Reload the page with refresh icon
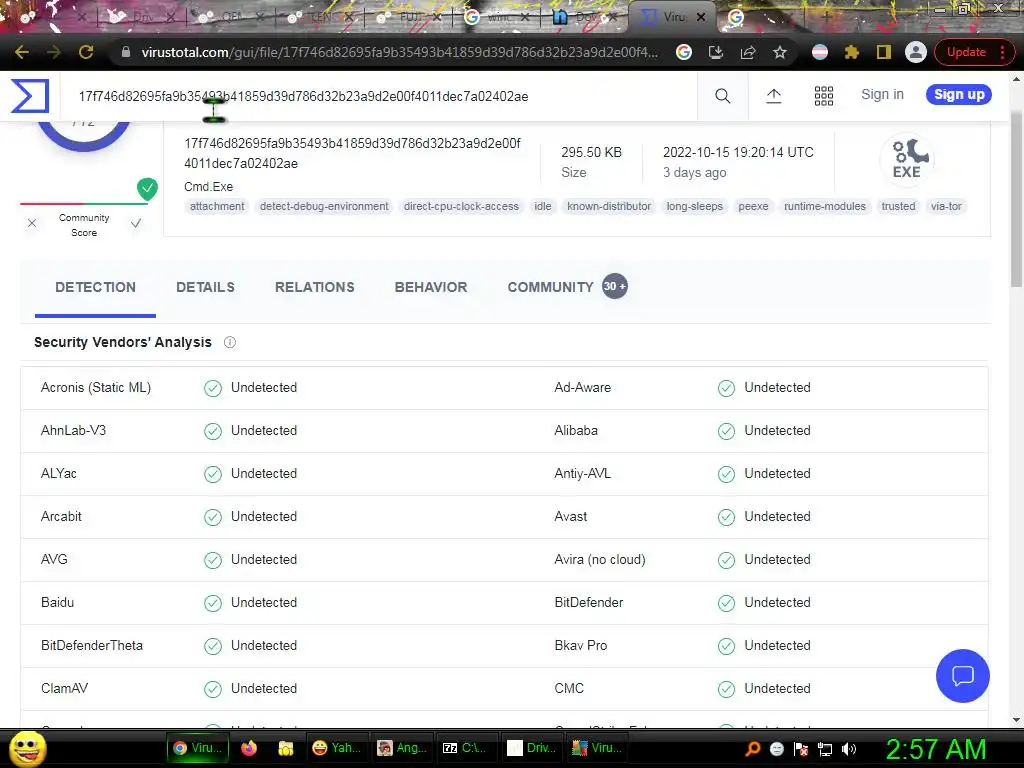Screen dimensions: 1024x768 point(86,52)
